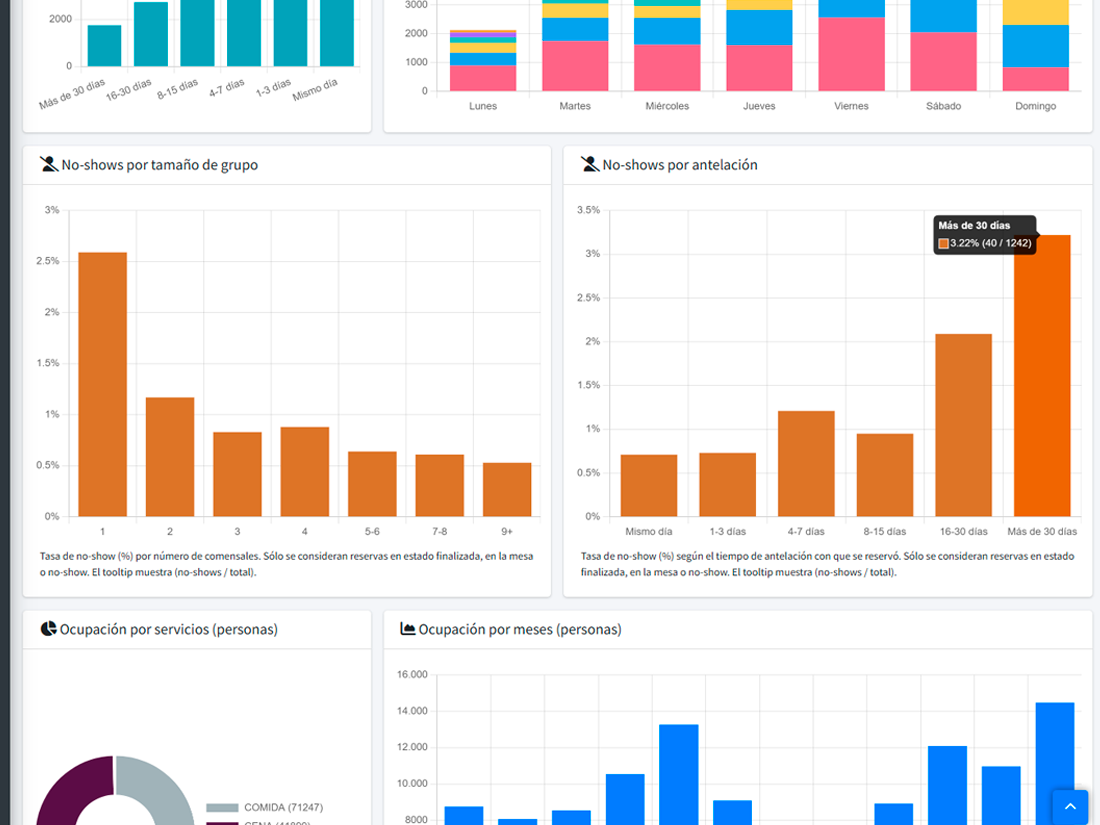Click the 'Domingo' axis label
Viewport: 1100px width, 825px height.
tap(1035, 106)
